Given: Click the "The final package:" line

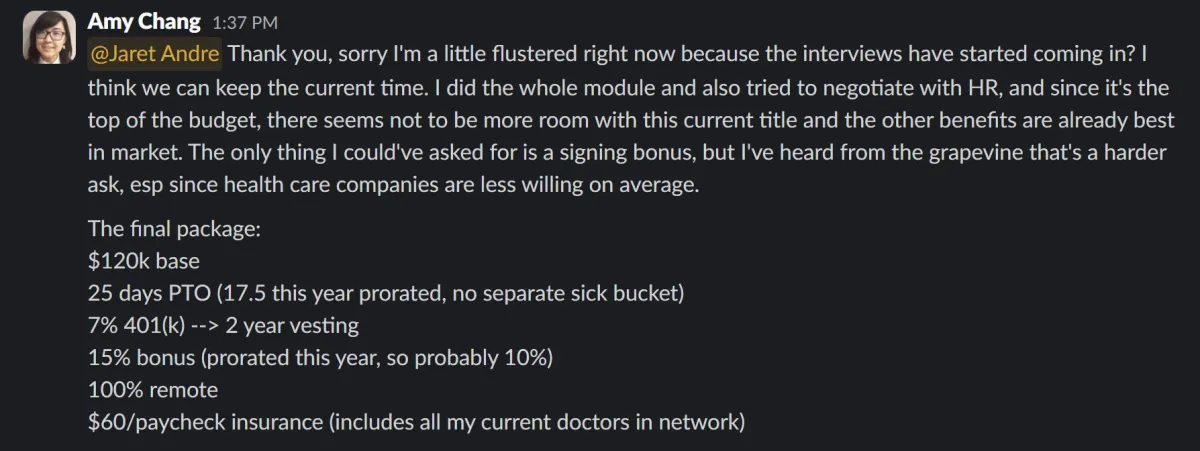Looking at the screenshot, I should pos(174,228).
